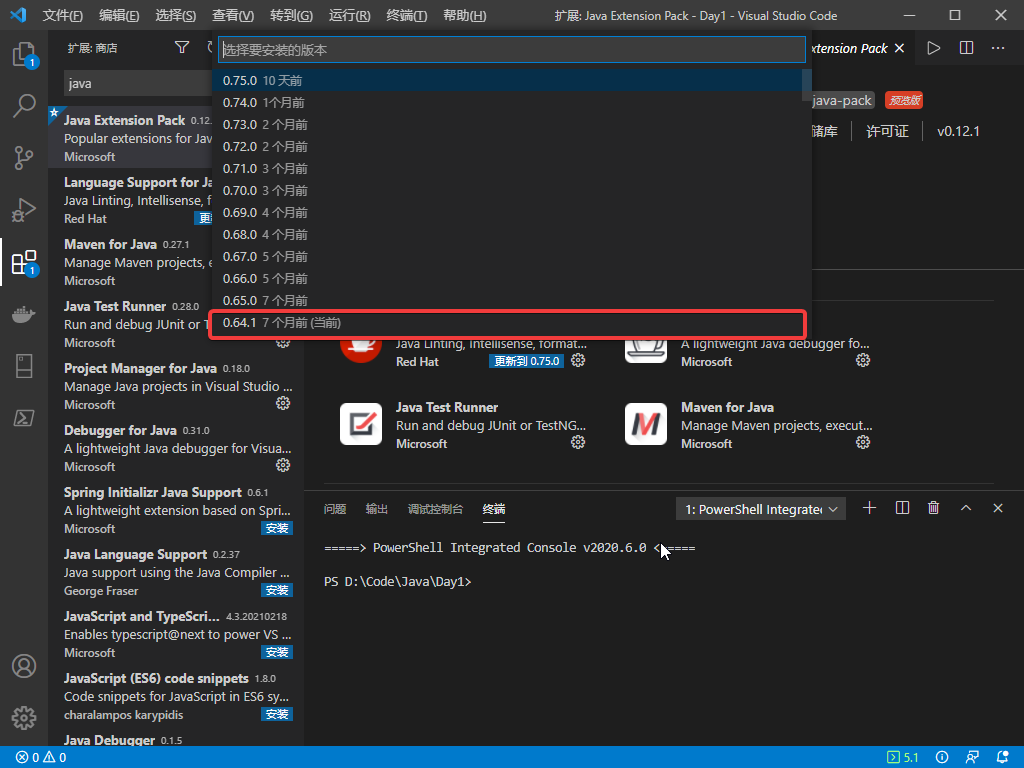The height and width of the screenshot is (768, 1024).
Task: Split the editor with split icon
Action: (967, 48)
